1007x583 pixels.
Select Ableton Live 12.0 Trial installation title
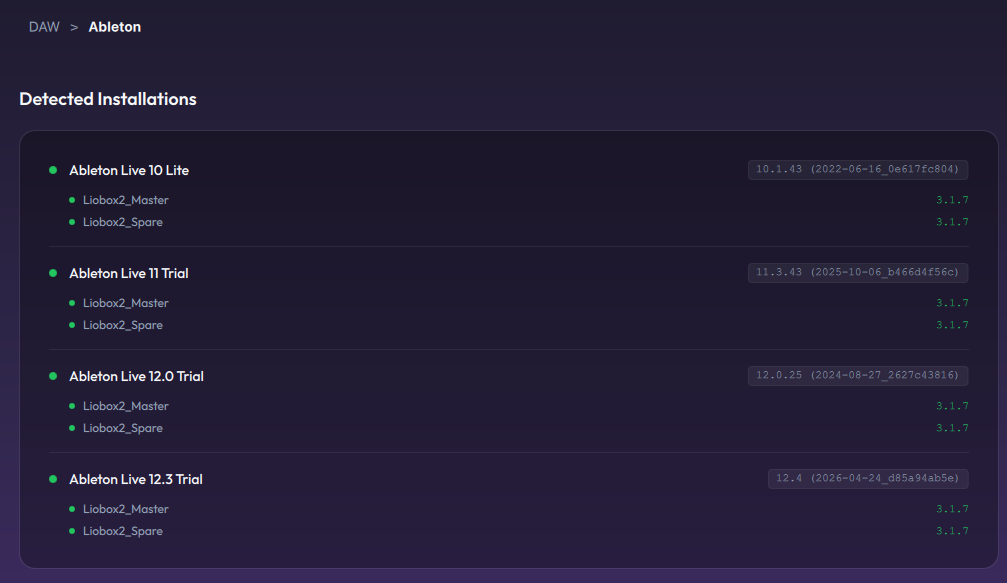coord(136,376)
